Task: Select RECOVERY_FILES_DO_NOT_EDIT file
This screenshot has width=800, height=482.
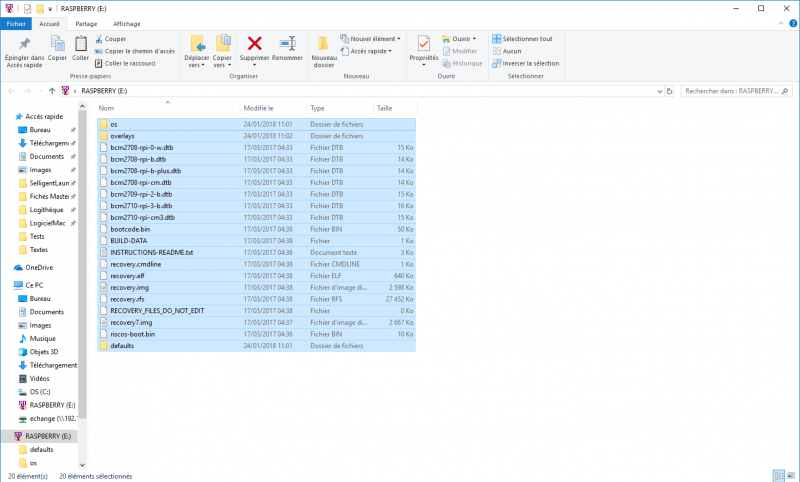Action: tap(256, 311)
